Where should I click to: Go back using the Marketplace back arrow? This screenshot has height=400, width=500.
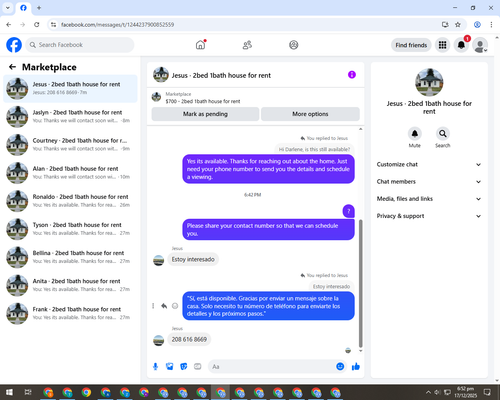tap(12, 67)
